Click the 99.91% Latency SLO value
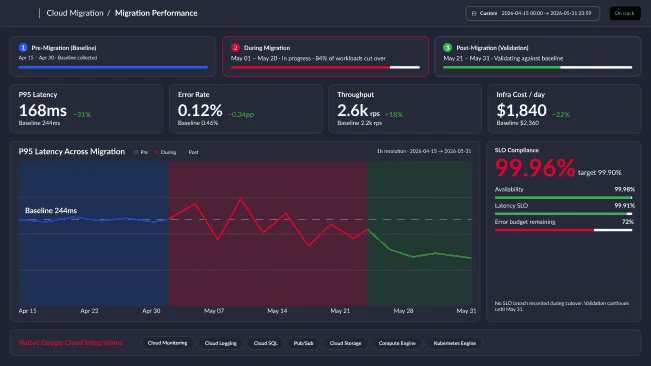 click(x=624, y=206)
